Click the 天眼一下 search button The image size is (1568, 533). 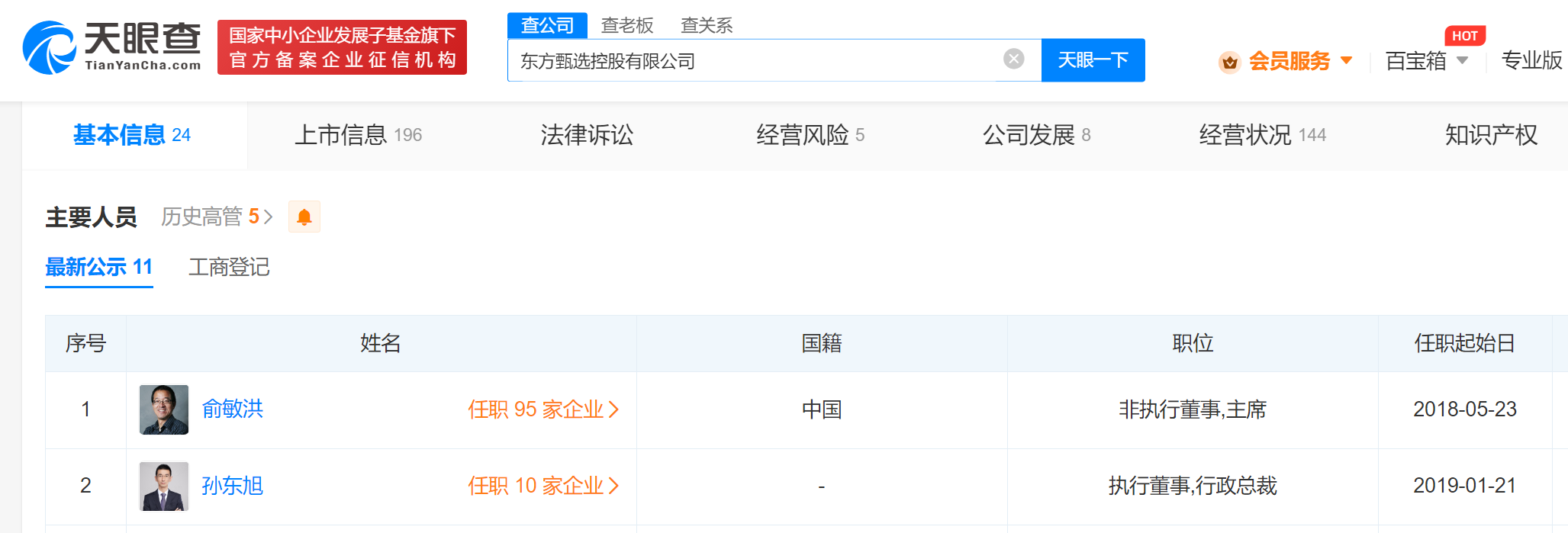pyautogui.click(x=1093, y=60)
